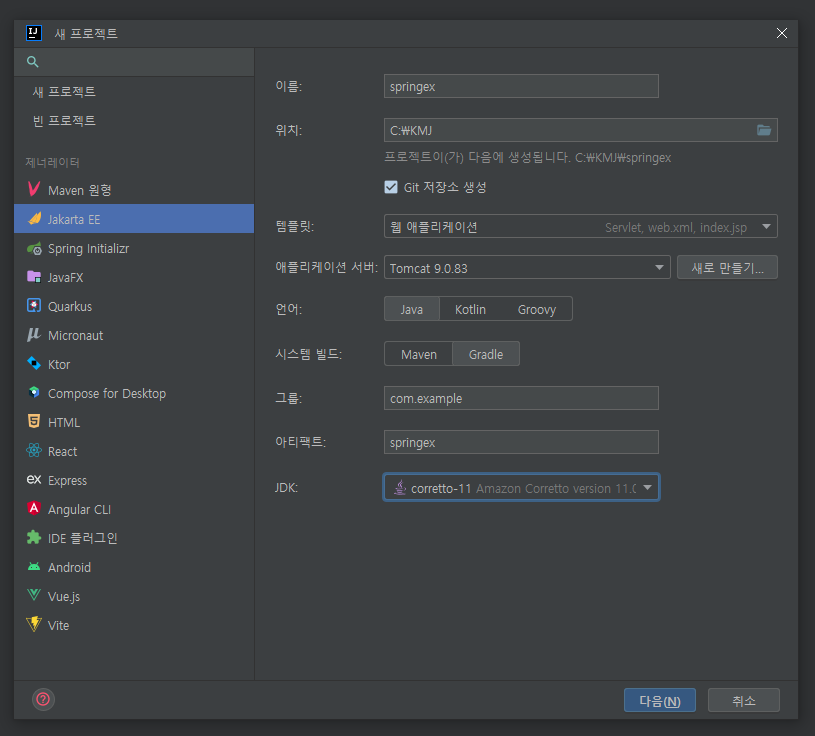Viewport: 815px width, 736px height.
Task: Click the Jakarta EE sail icon
Action: (x=34, y=219)
